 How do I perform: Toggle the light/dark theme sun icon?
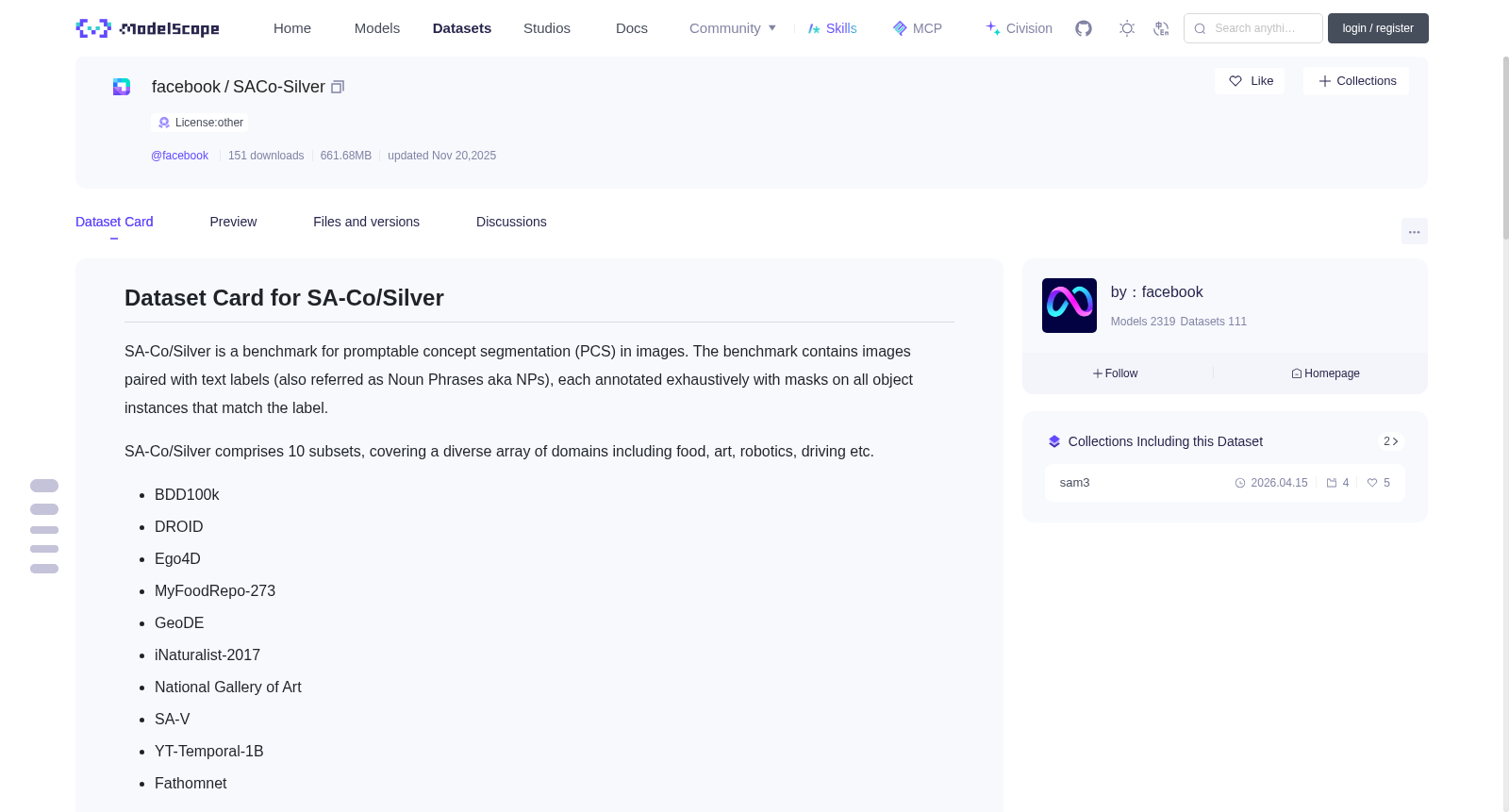point(1127,28)
